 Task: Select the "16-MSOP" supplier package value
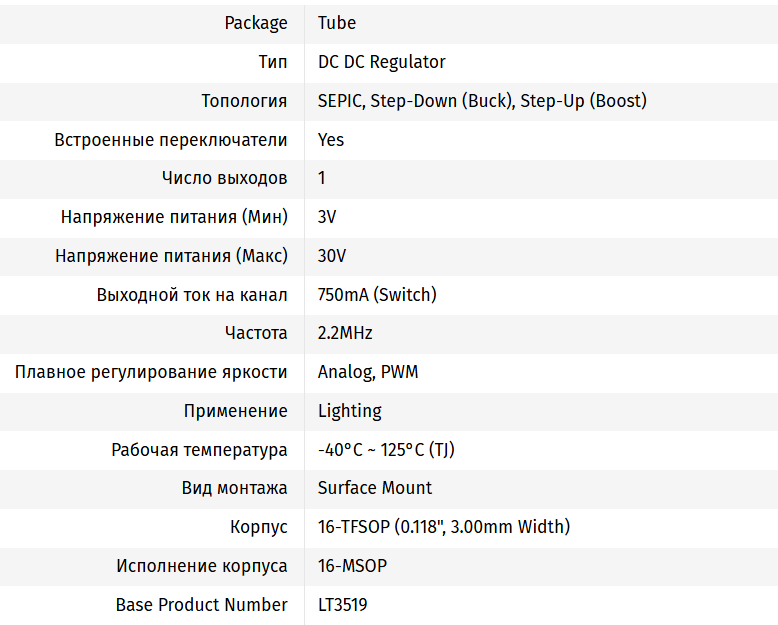[352, 566]
